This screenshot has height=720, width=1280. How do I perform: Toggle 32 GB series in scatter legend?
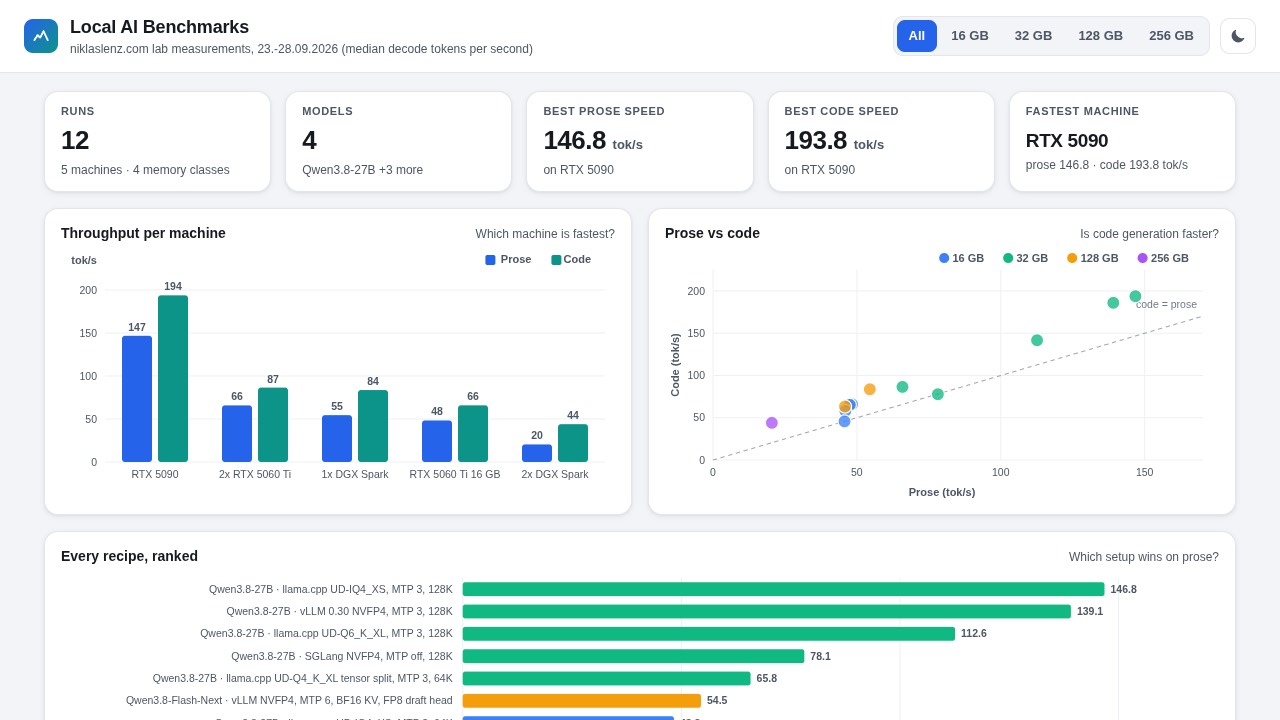1025,258
